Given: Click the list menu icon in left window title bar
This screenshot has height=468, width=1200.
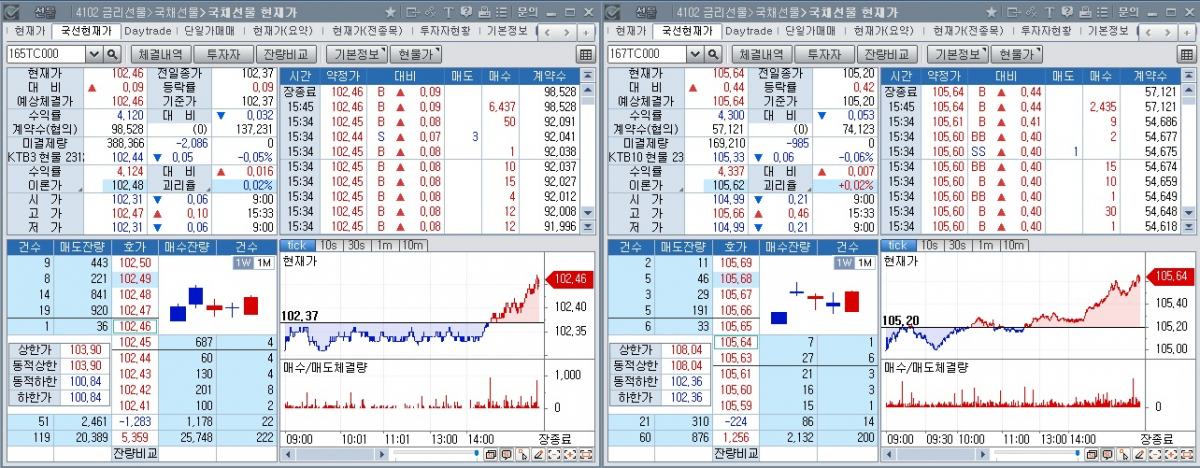Looking at the screenshot, I should 501,12.
